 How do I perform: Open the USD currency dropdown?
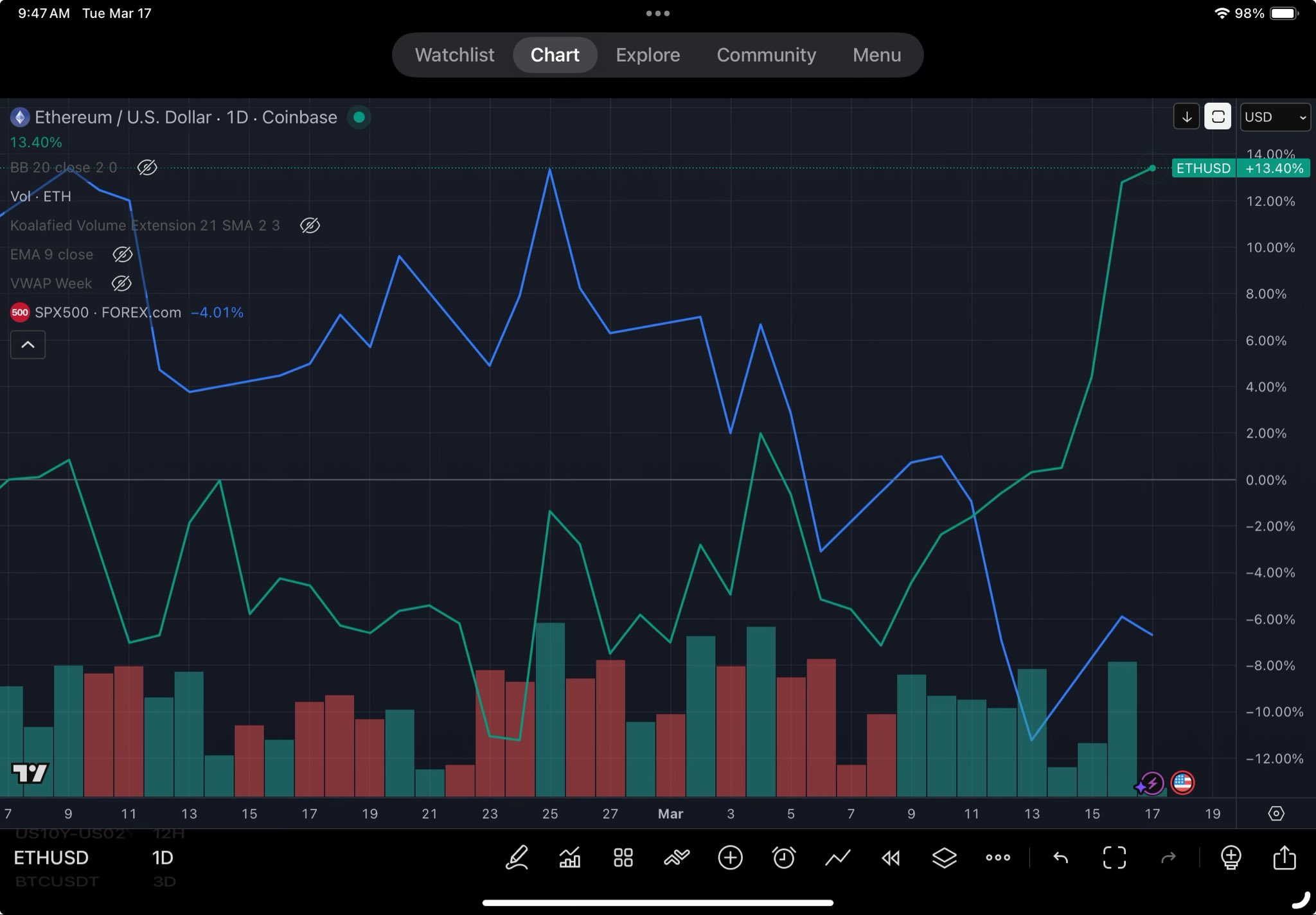(1274, 117)
